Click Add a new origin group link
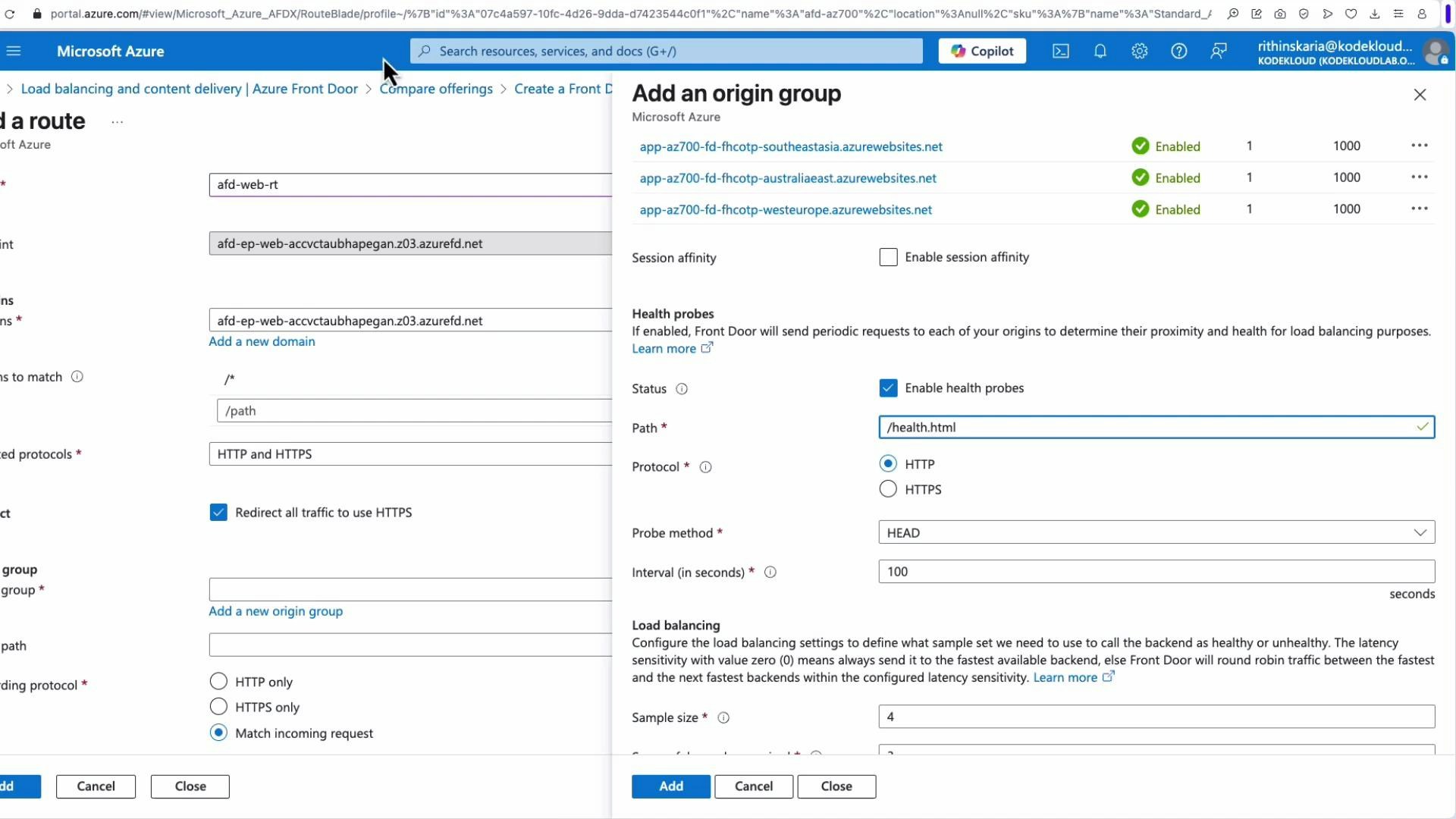 click(275, 611)
